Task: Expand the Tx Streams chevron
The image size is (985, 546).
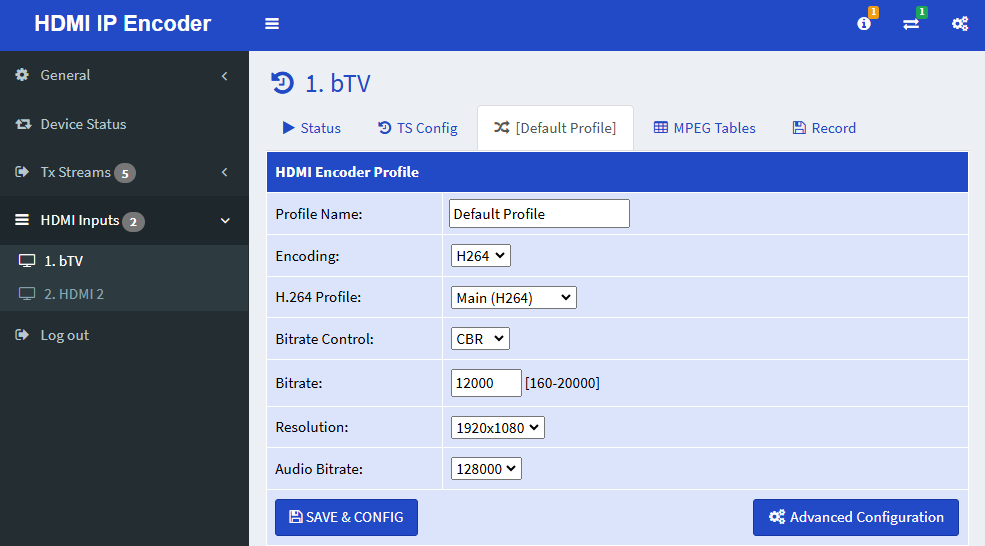Action: tap(224, 172)
